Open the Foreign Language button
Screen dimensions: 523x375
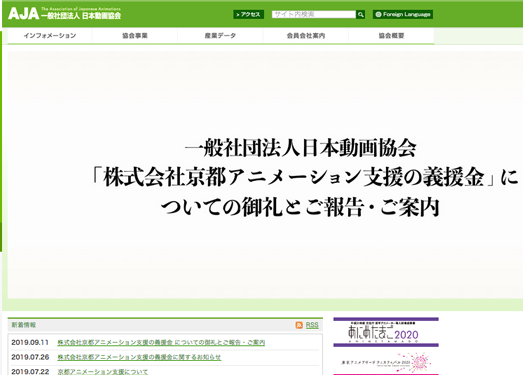point(403,14)
